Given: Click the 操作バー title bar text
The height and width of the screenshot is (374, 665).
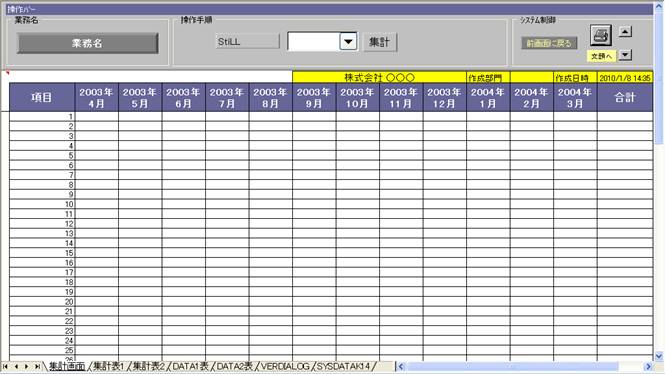Looking at the screenshot, I should (21, 9).
